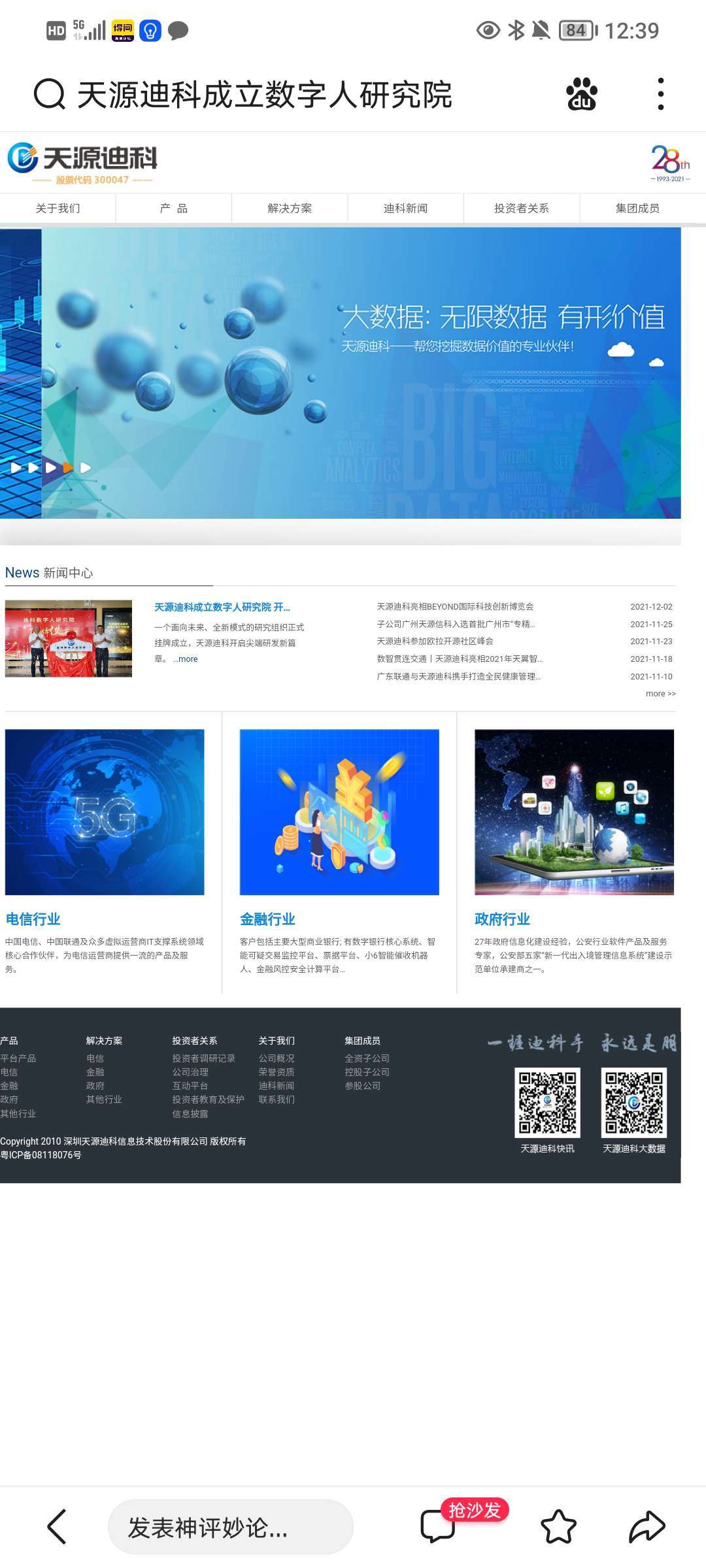The width and height of the screenshot is (706, 1568).
Task: Open 投资者关系 navigation menu
Action: pos(522,208)
